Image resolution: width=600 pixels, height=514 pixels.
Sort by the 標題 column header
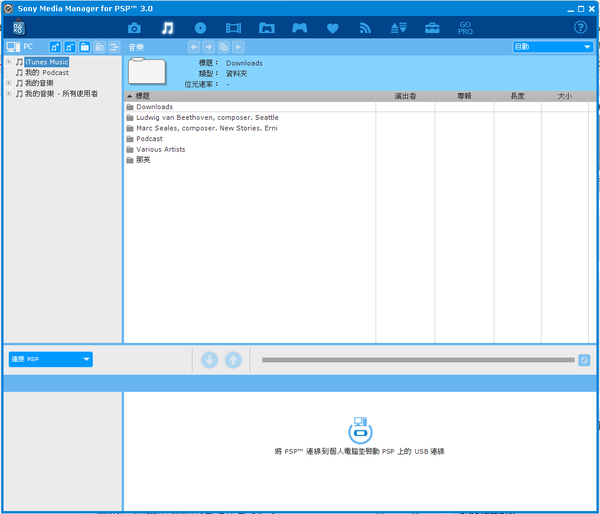tap(250, 96)
